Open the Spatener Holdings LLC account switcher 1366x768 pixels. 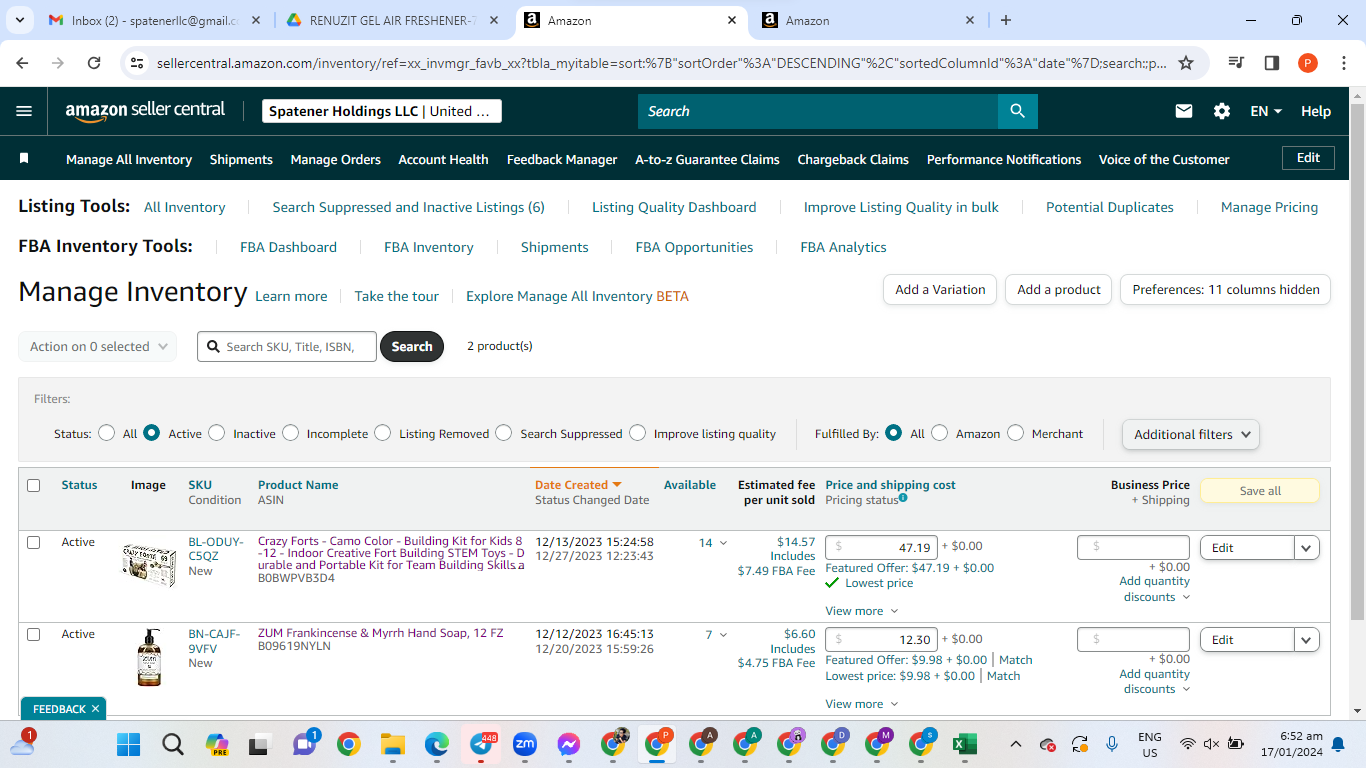click(x=382, y=111)
